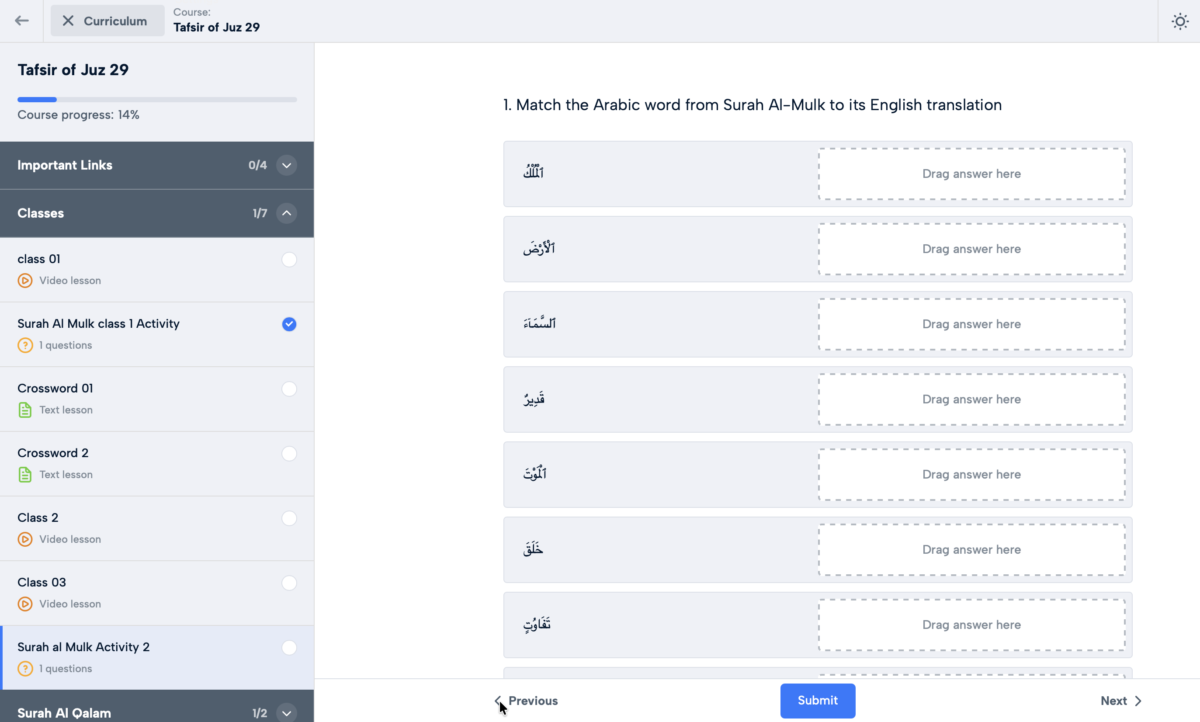The image size is (1200, 722).
Task: Click the question mark icon under Surah al Mulk Activity 2
Action: point(25,669)
